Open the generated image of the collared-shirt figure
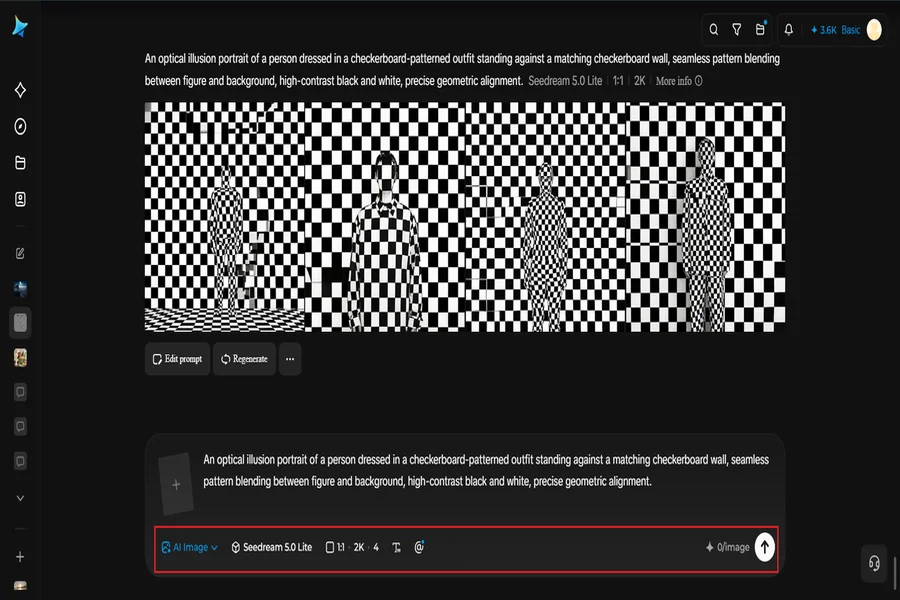 pos(385,217)
